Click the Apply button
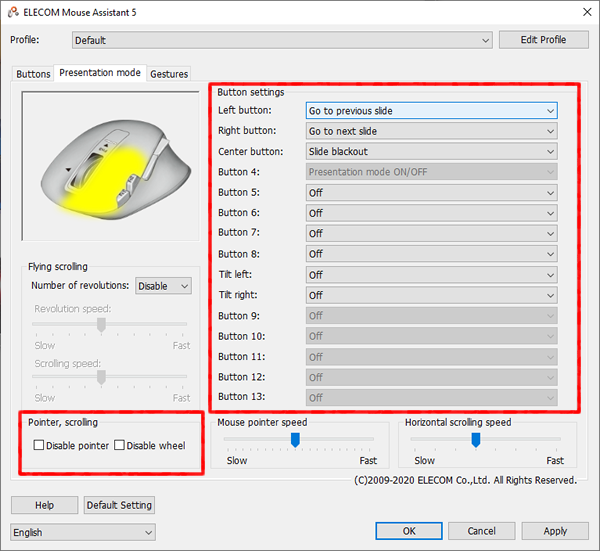600x551 pixels. (x=555, y=531)
